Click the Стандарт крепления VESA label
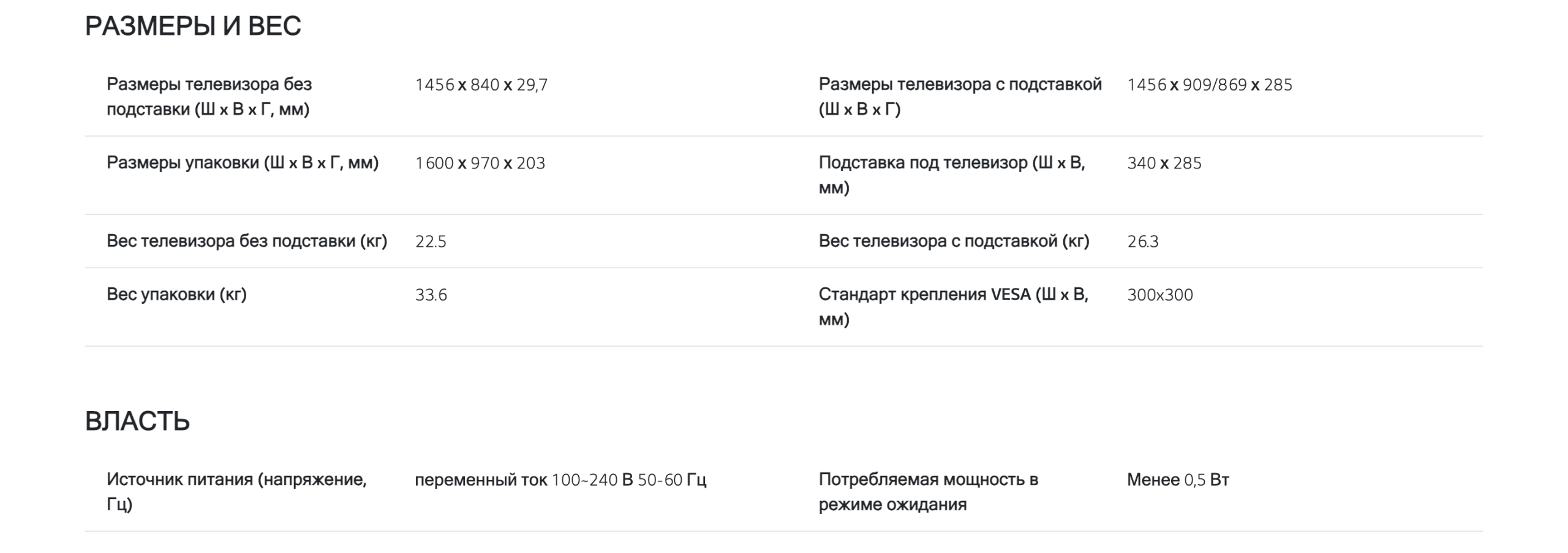 coord(954,307)
